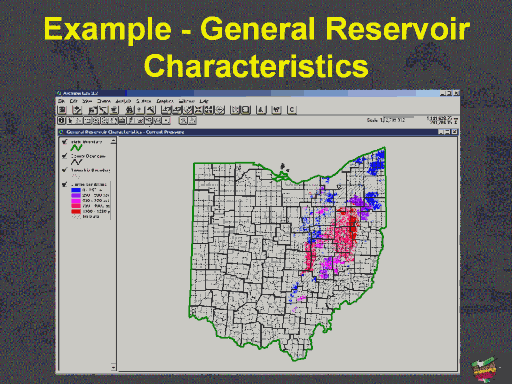512x384 pixels.
Task: Open the Graphics menu
Action: 165,101
